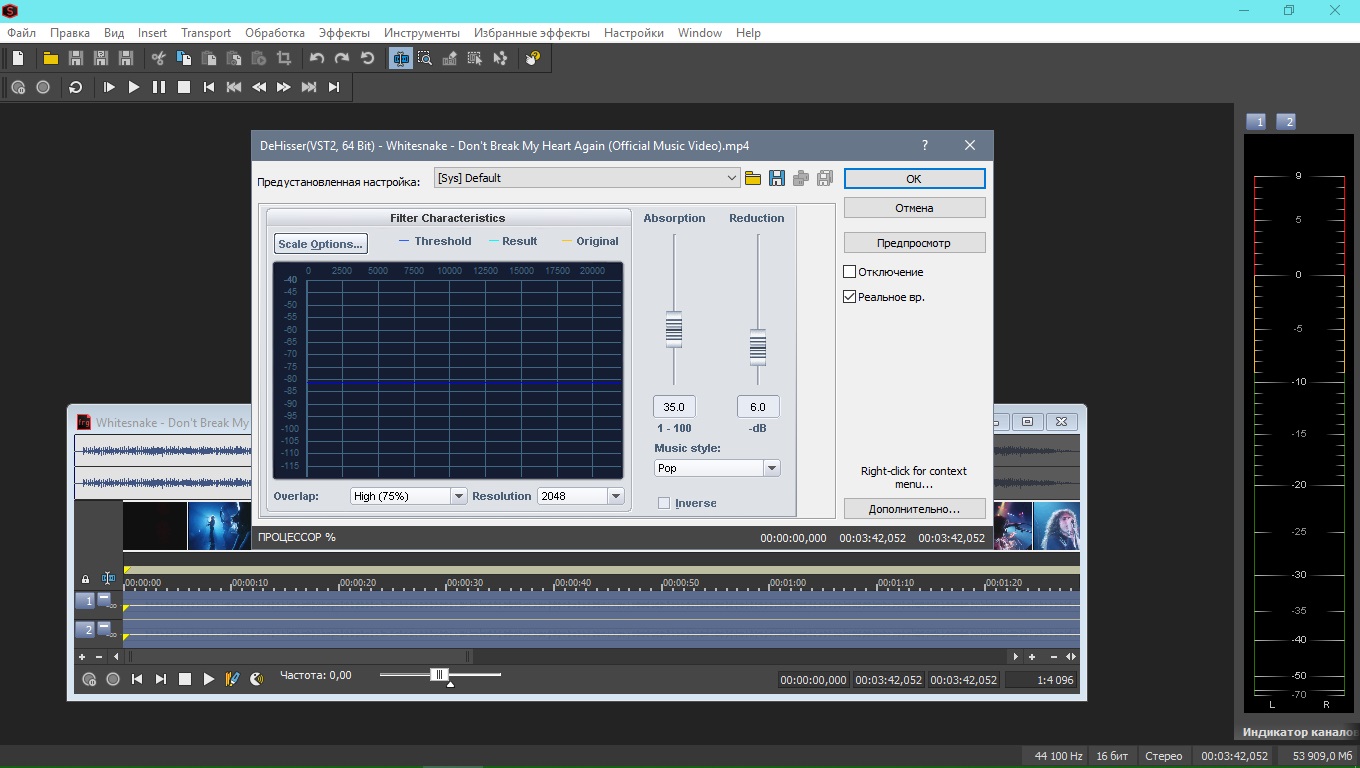1360x768 pixels.
Task: Uncheck the Реальное вр. checkbox
Action: click(850, 297)
